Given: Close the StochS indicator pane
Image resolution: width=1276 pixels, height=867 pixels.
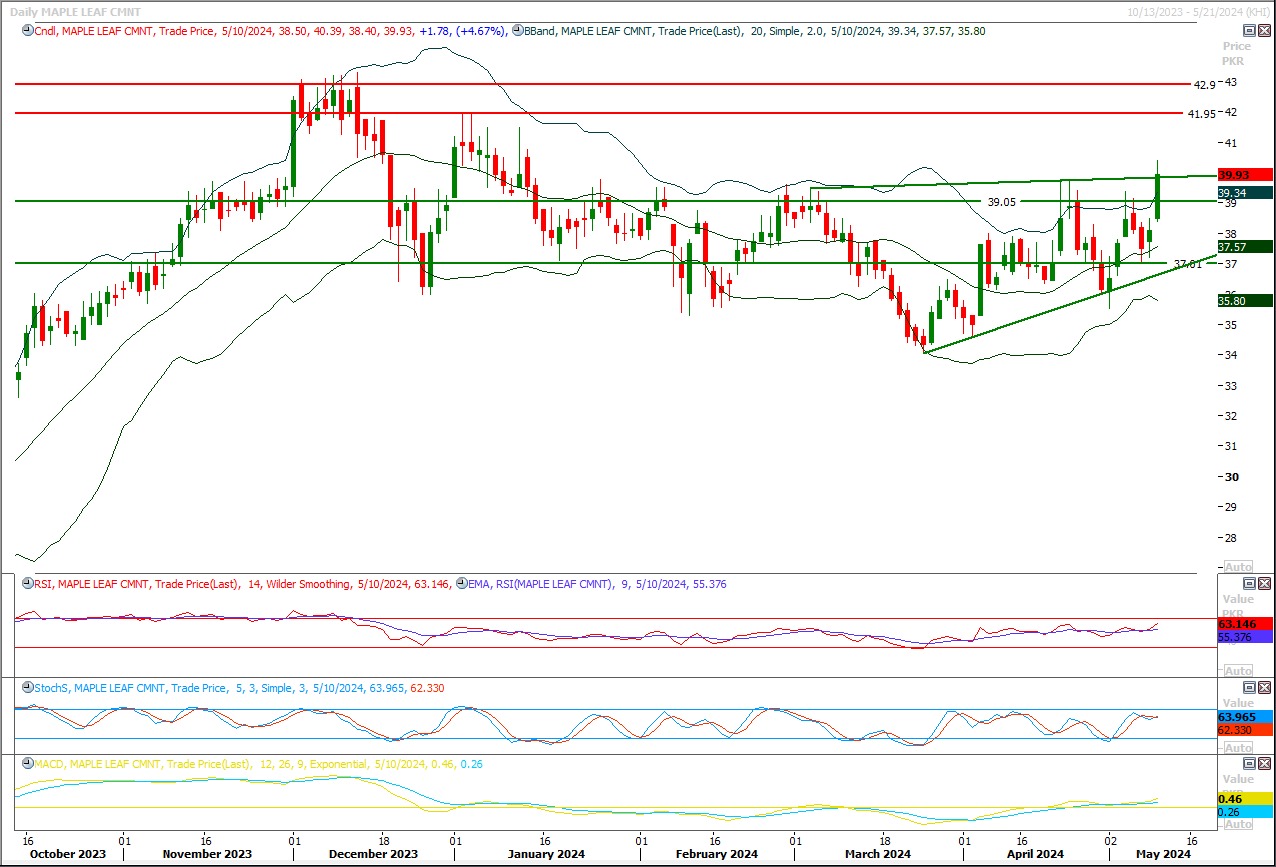Looking at the screenshot, I should [1263, 687].
